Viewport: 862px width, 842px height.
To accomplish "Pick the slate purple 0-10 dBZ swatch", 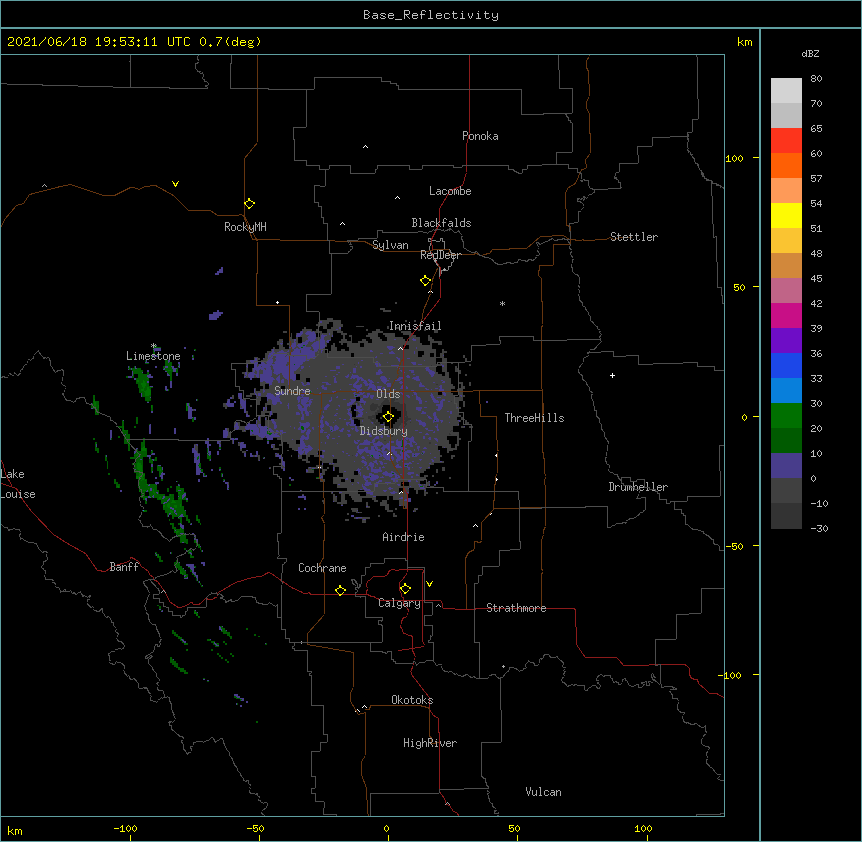I will 786,466.
